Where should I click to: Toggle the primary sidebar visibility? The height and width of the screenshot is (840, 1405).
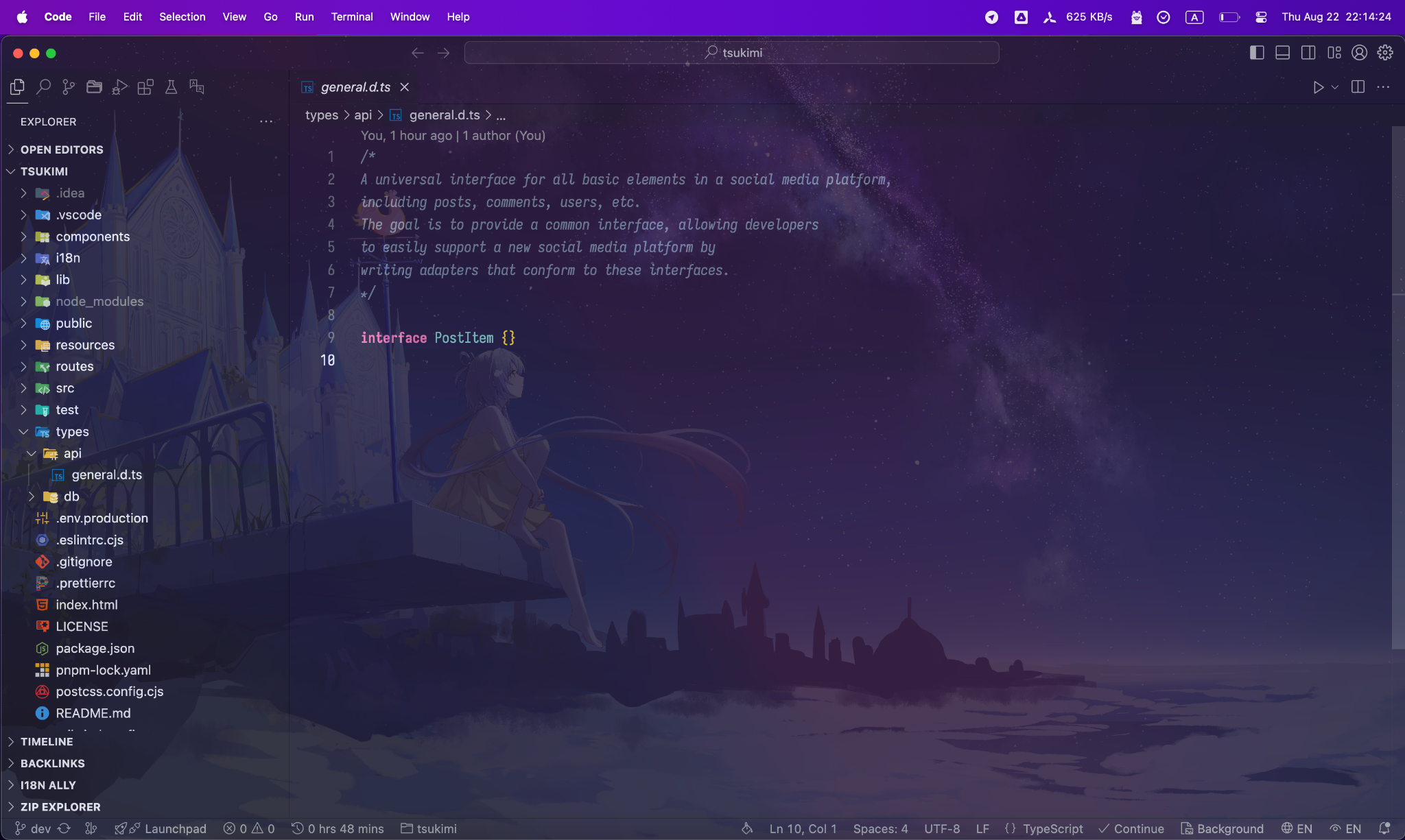[1257, 52]
